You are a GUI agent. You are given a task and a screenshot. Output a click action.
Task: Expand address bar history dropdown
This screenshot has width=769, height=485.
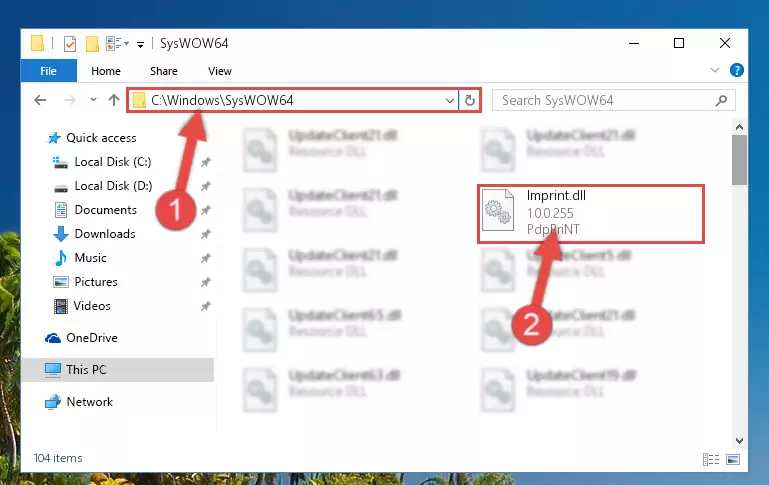coord(449,101)
